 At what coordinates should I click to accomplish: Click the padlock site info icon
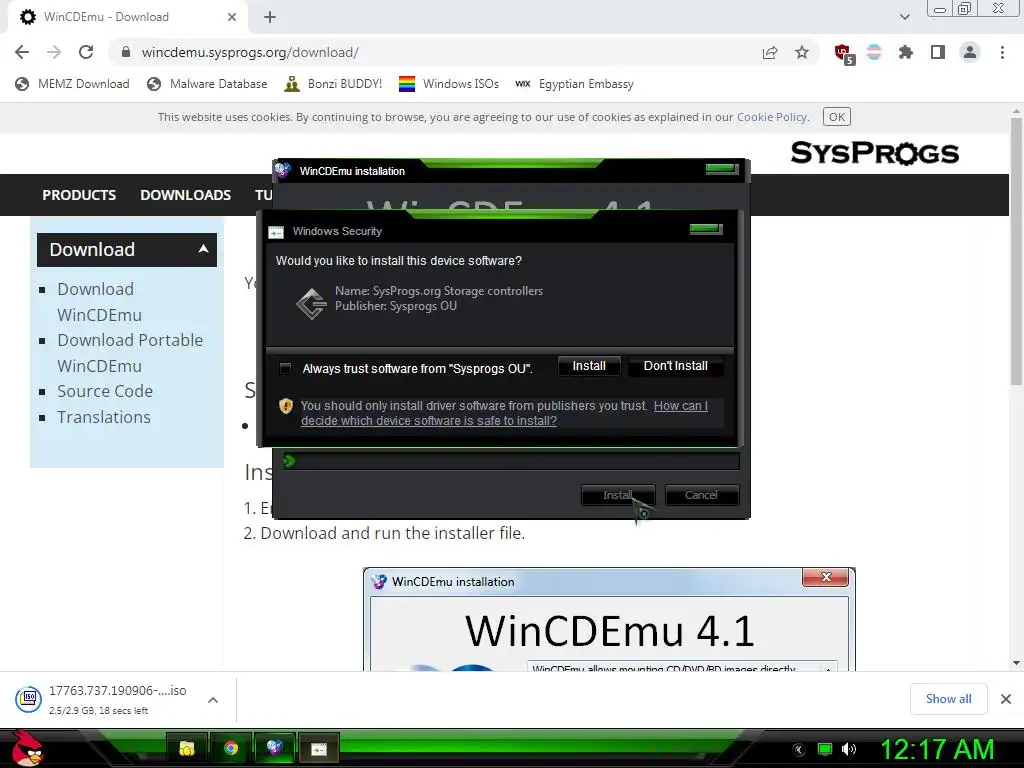[x=126, y=52]
